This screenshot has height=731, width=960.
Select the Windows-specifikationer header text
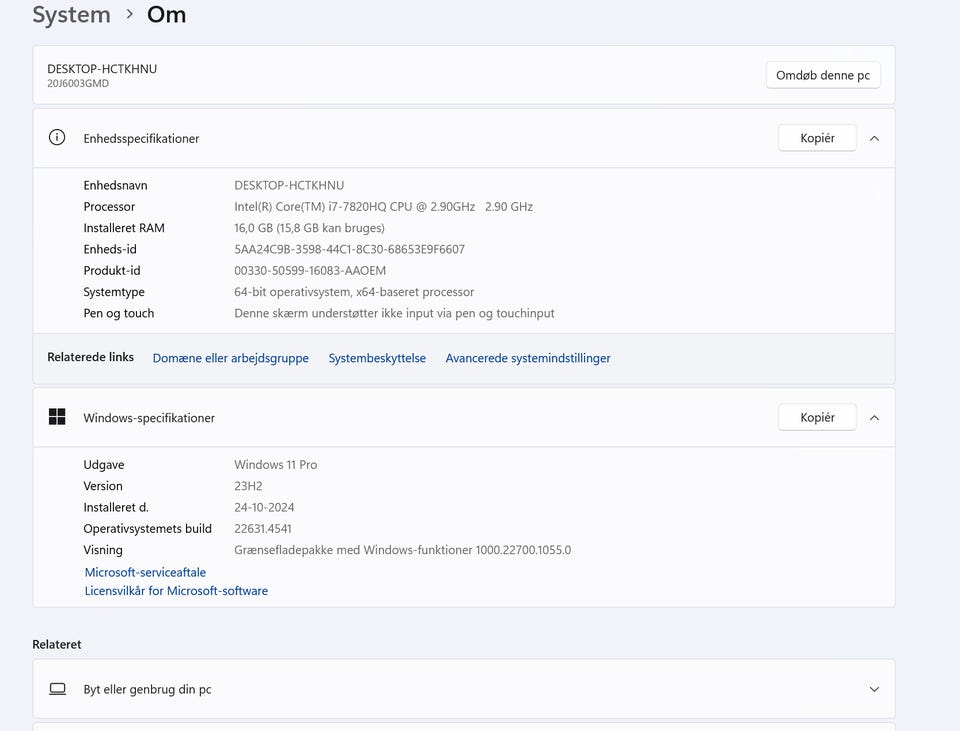coord(149,418)
